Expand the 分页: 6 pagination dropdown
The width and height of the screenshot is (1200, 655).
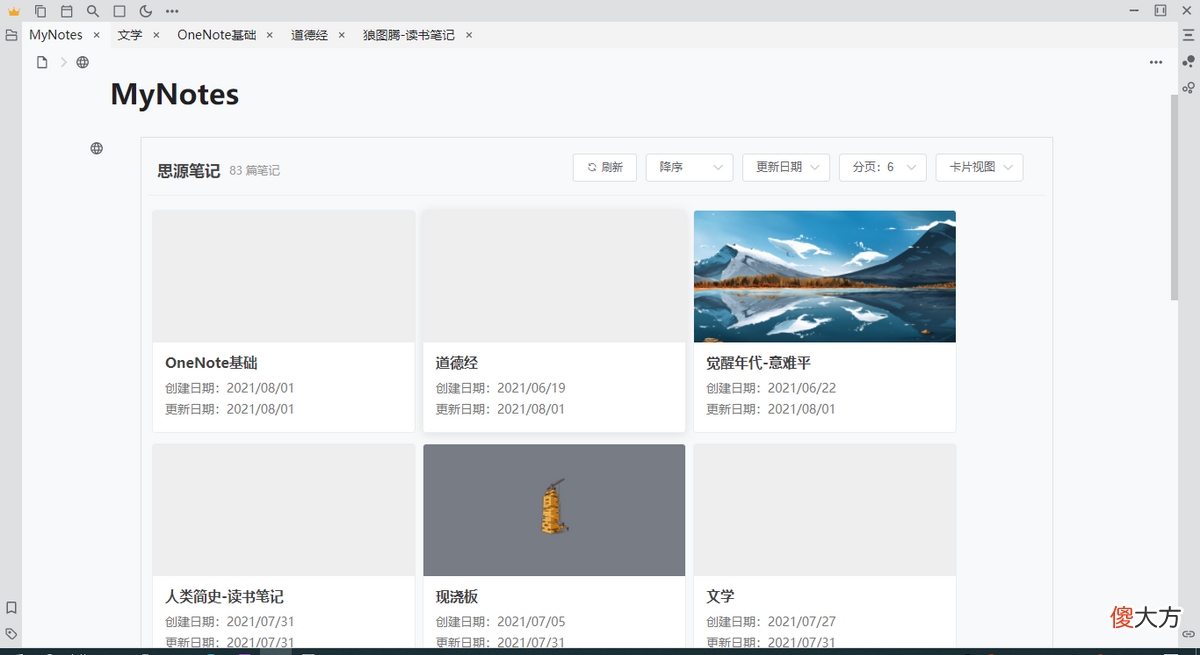[x=883, y=168]
